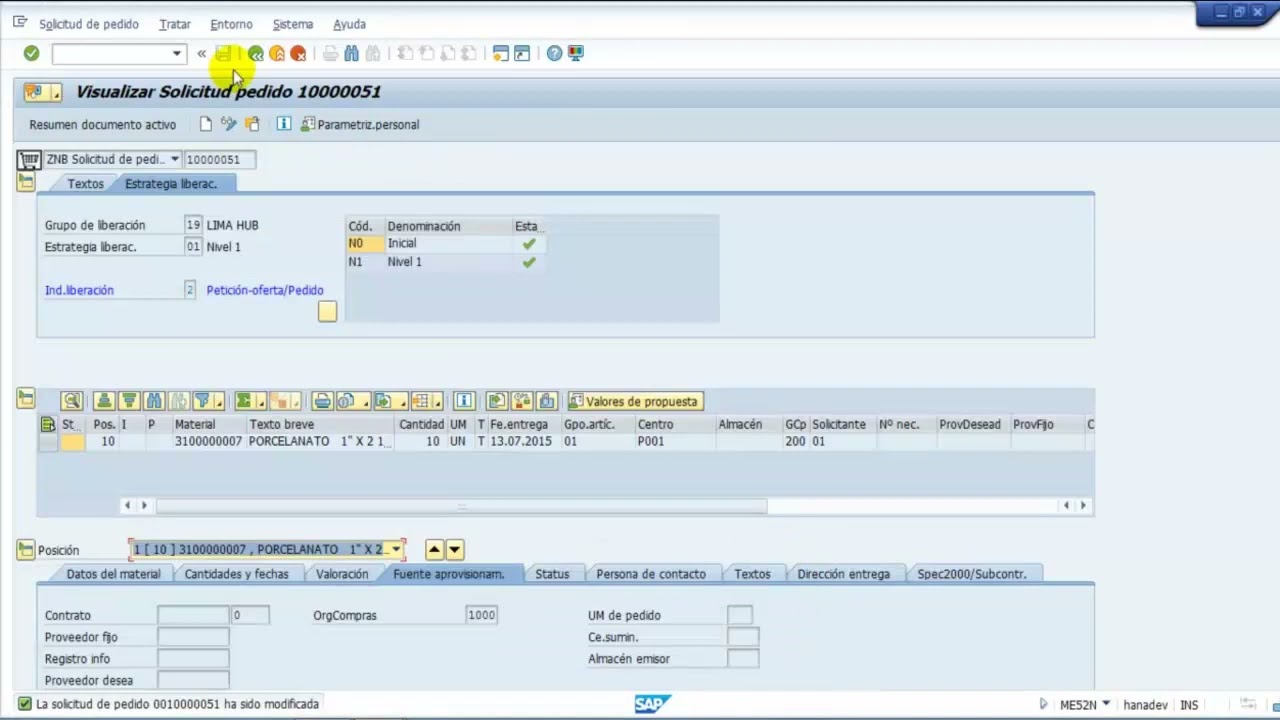Open the ZNB Solicitud de pedido type dropdown

pos(175,159)
